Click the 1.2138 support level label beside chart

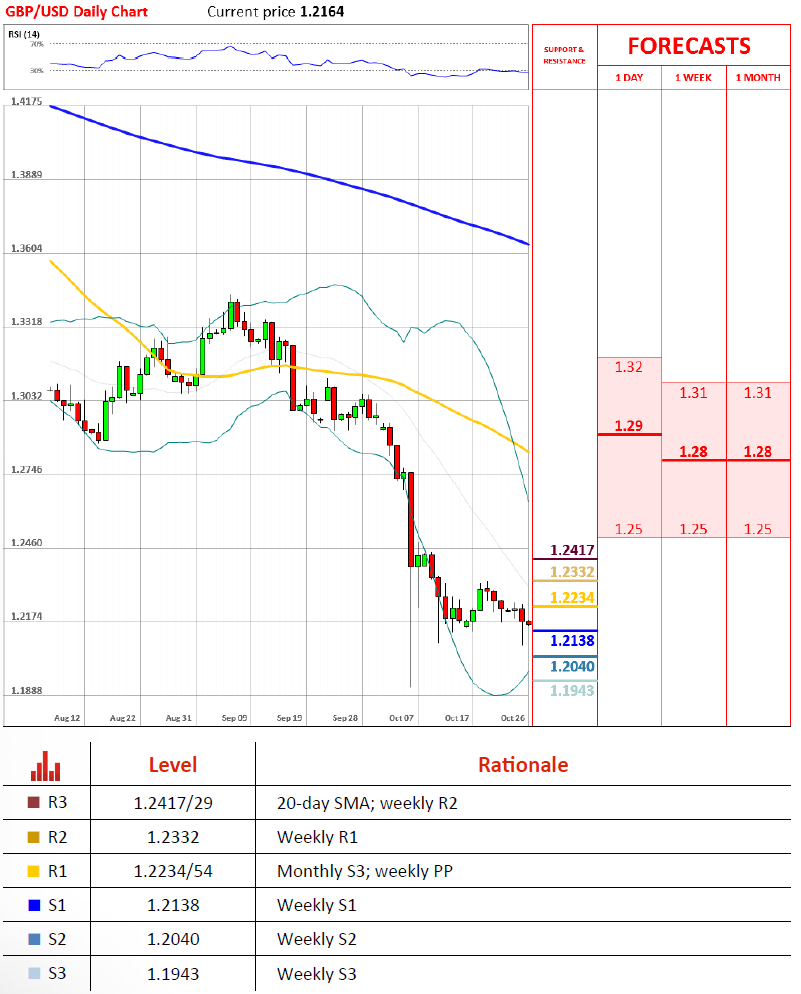pyautogui.click(x=572, y=641)
